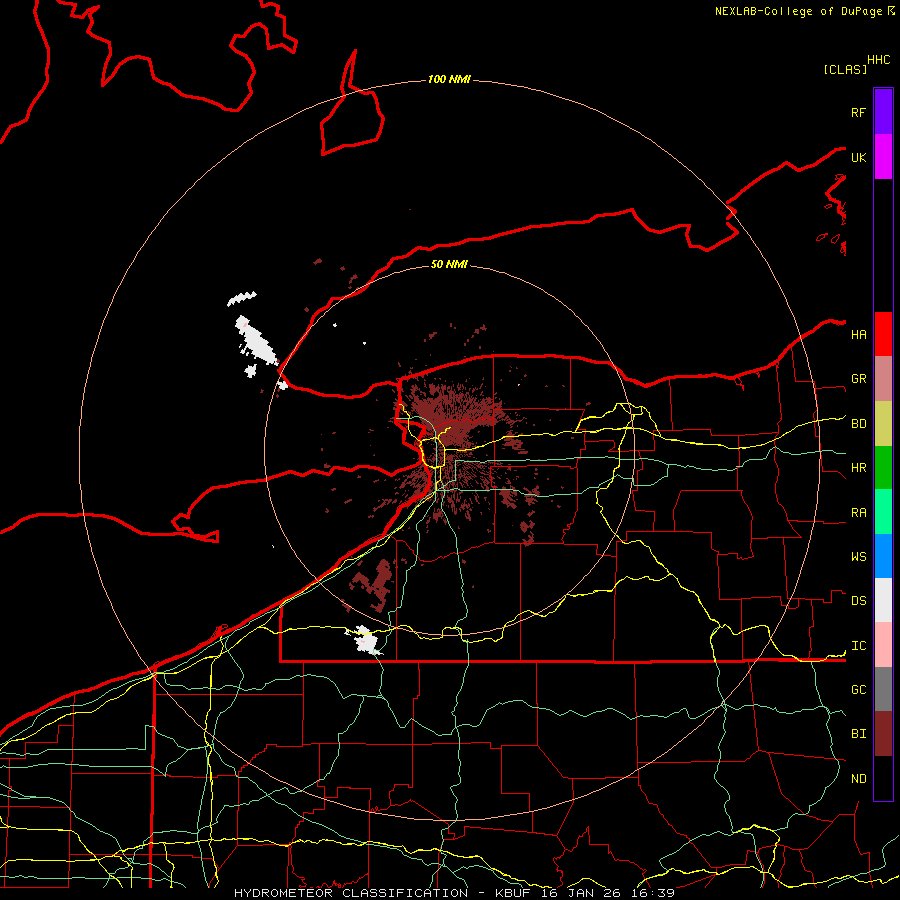
Task: Click the GR salmon legend swatch
Action: (x=883, y=379)
